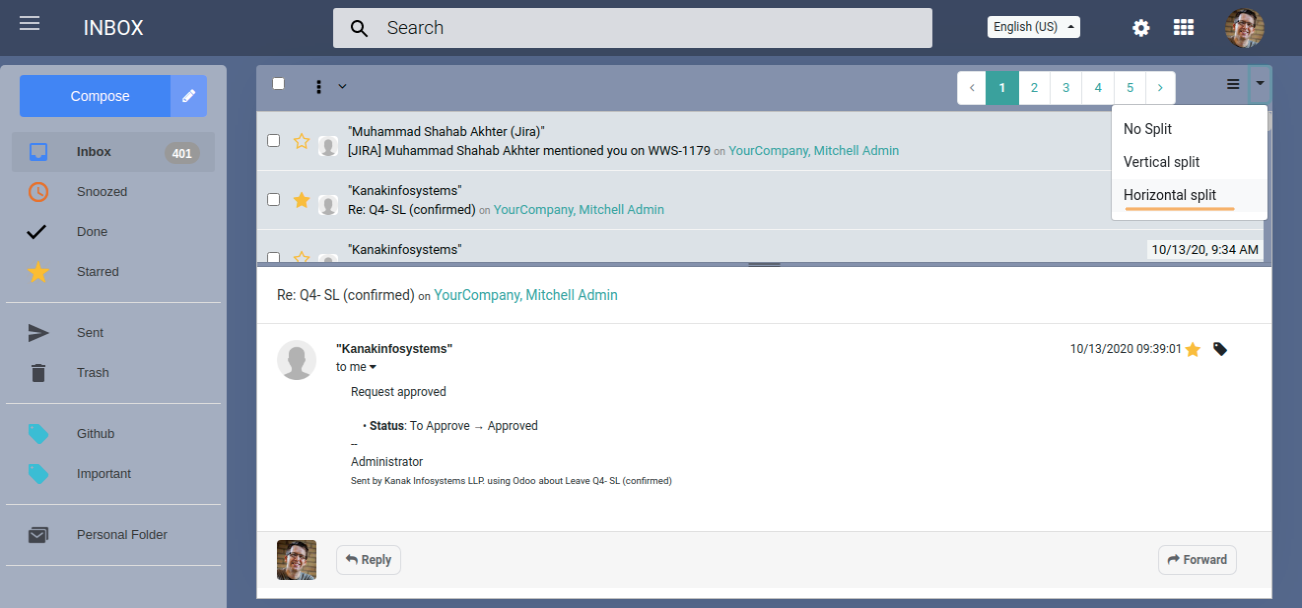Star the Jira email from Muhammad Shahab Akhter
The image size is (1302, 608).
point(301,141)
